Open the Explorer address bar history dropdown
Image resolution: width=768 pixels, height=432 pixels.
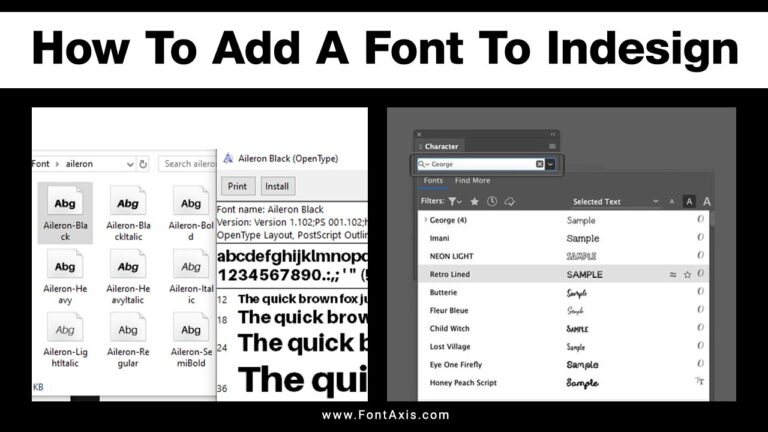tap(130, 164)
